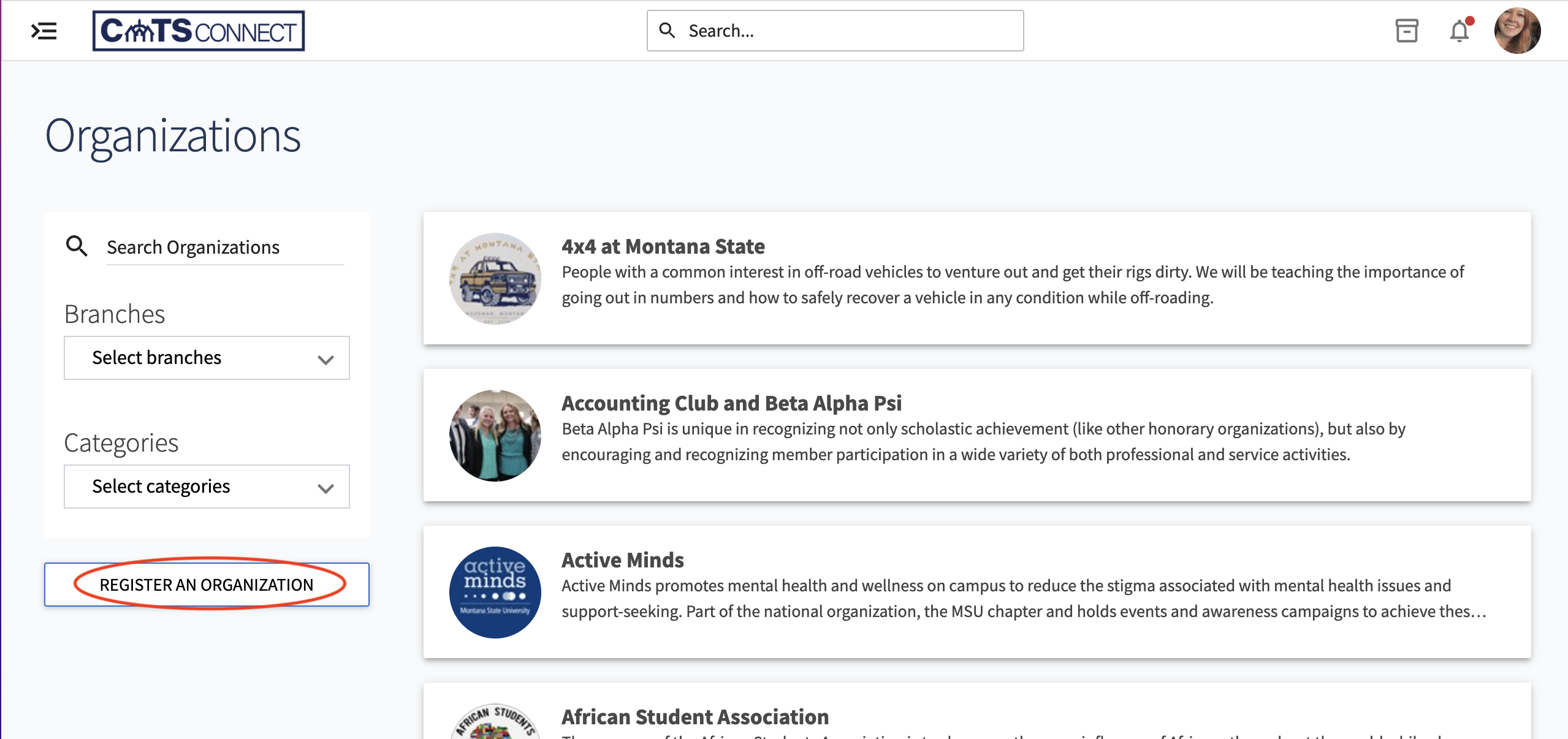Click the hamburger menu icon

(x=43, y=30)
